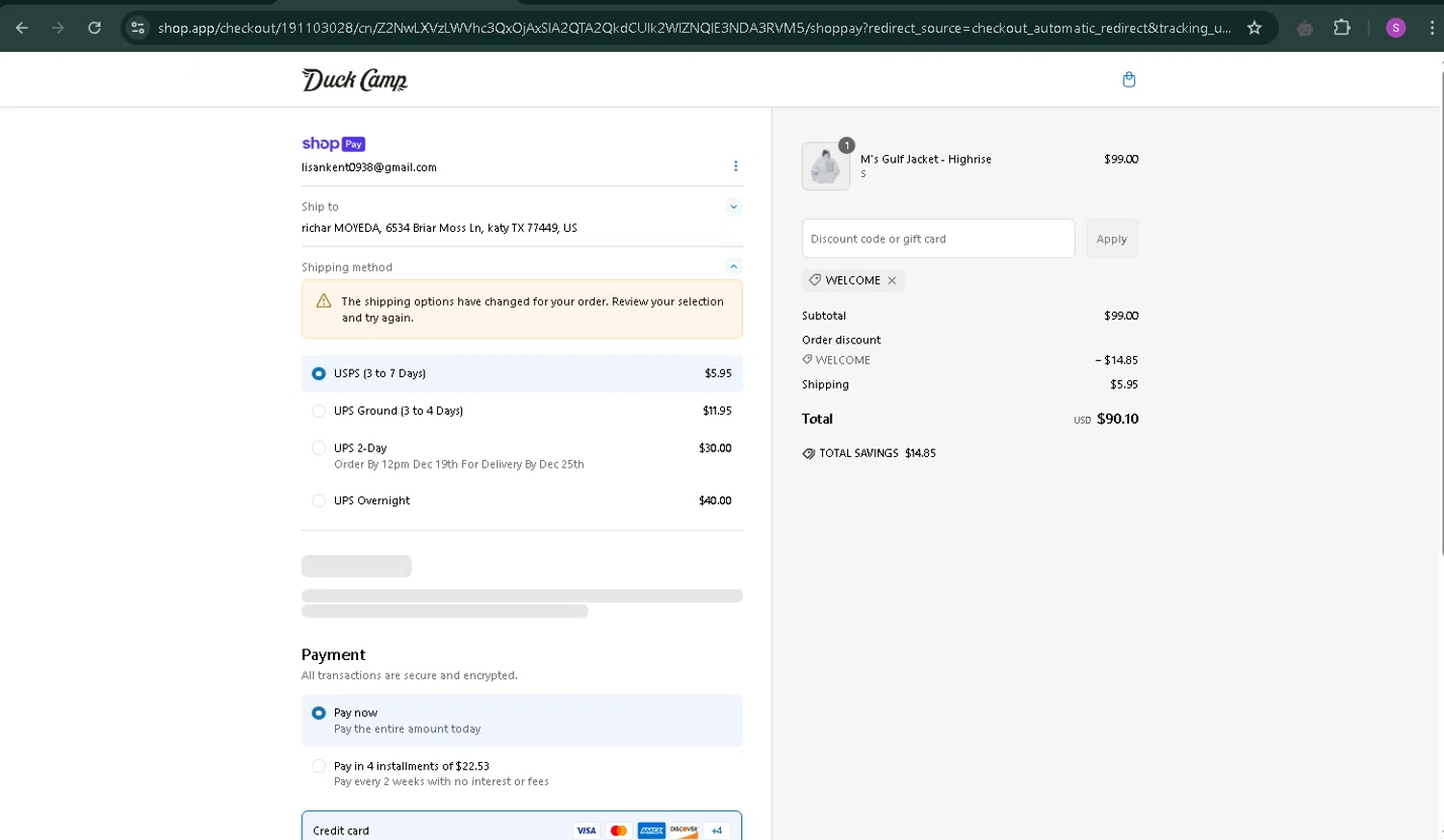Click the Visa card icon

pyautogui.click(x=586, y=830)
